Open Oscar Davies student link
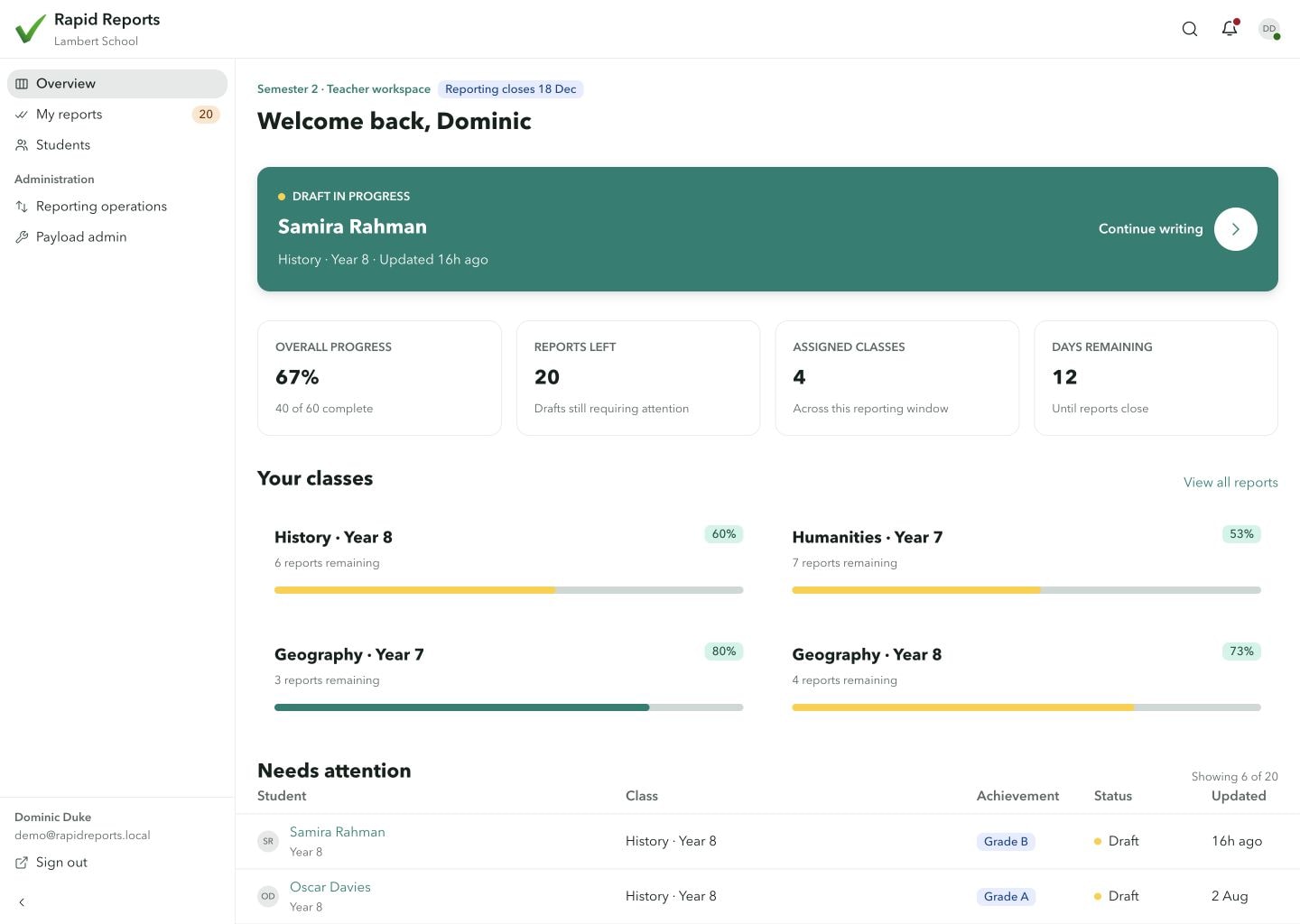The image size is (1300, 924). (330, 887)
